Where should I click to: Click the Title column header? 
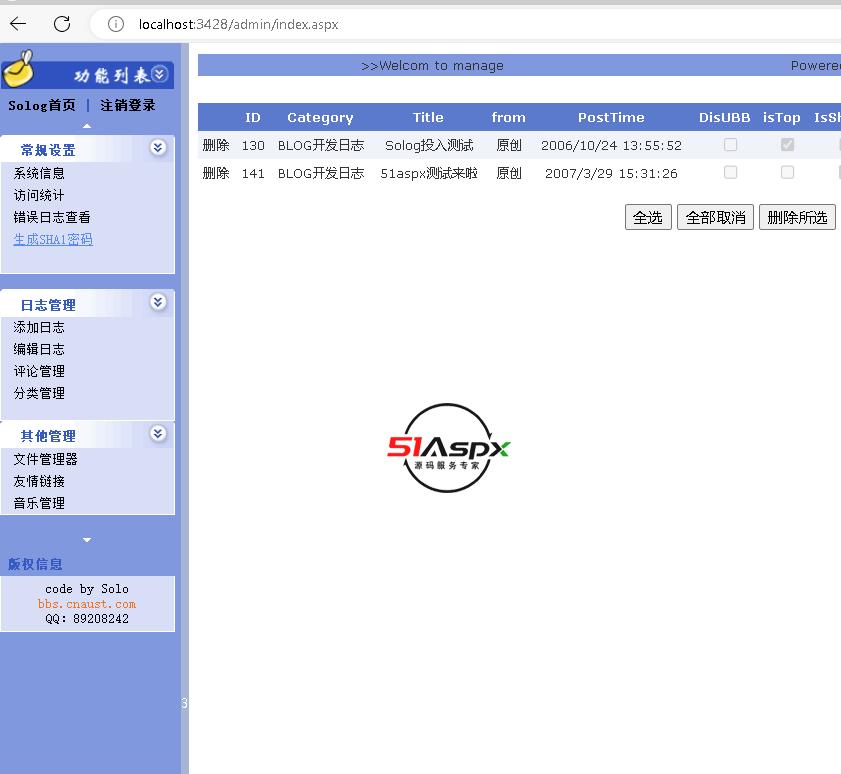pos(428,117)
